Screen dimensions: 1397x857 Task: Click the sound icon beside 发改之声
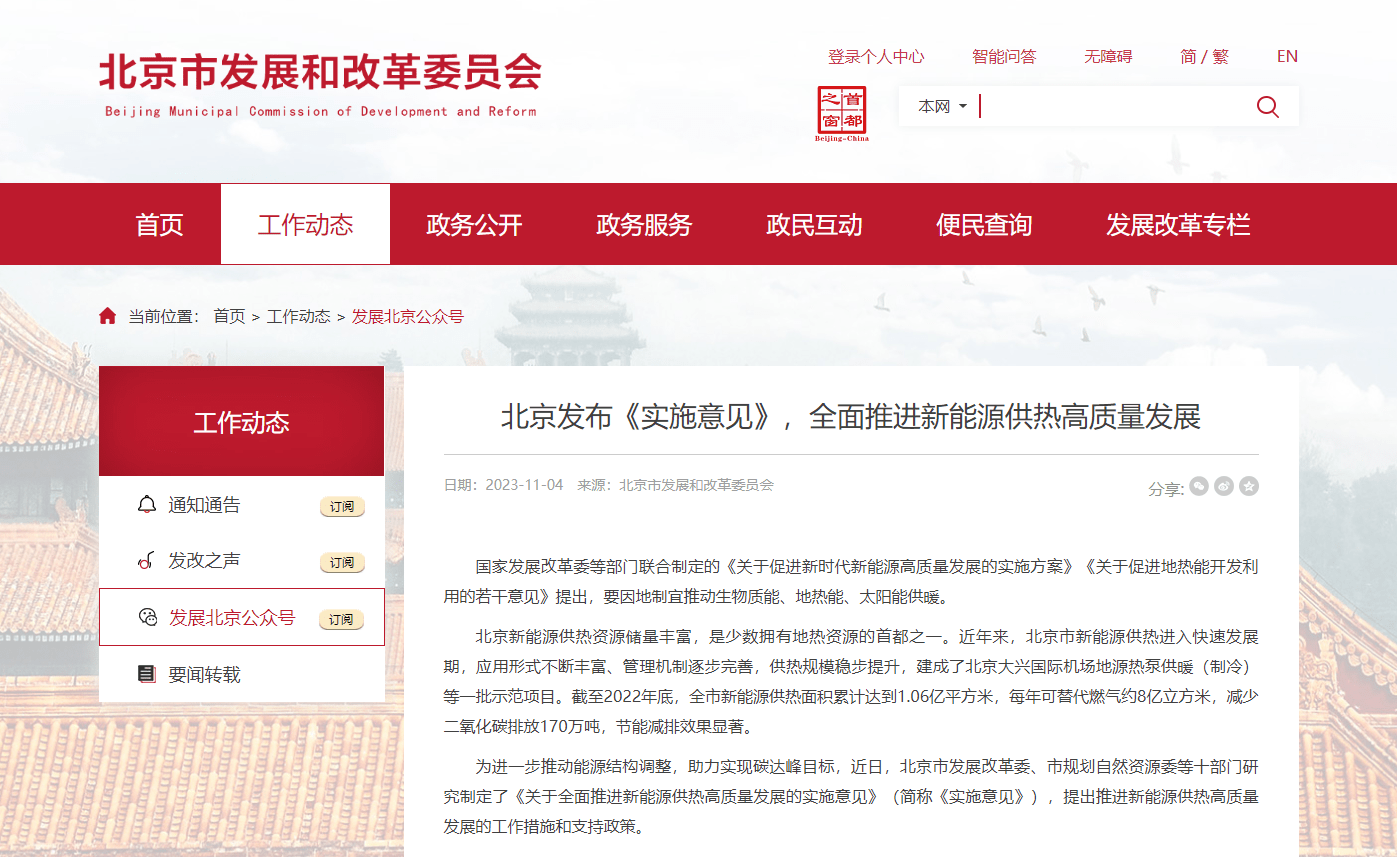pyautogui.click(x=146, y=561)
